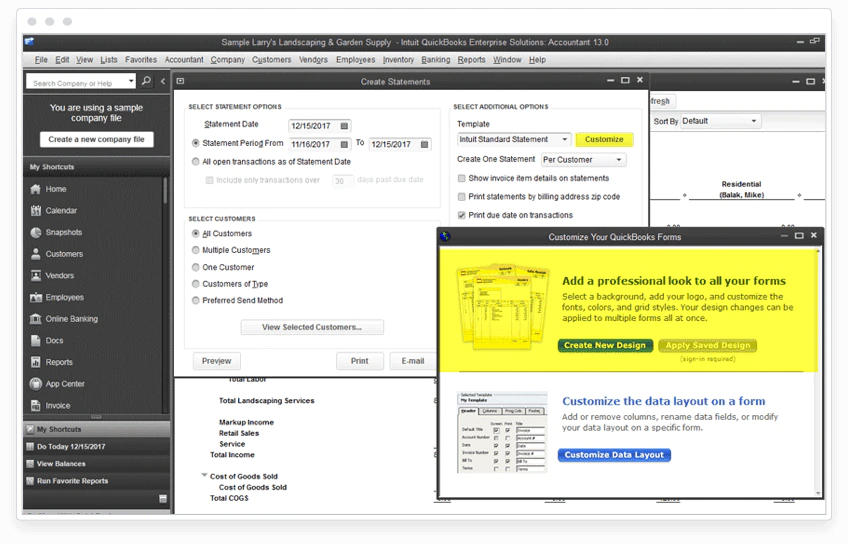Open the Online Banking shortcut

coord(71,319)
